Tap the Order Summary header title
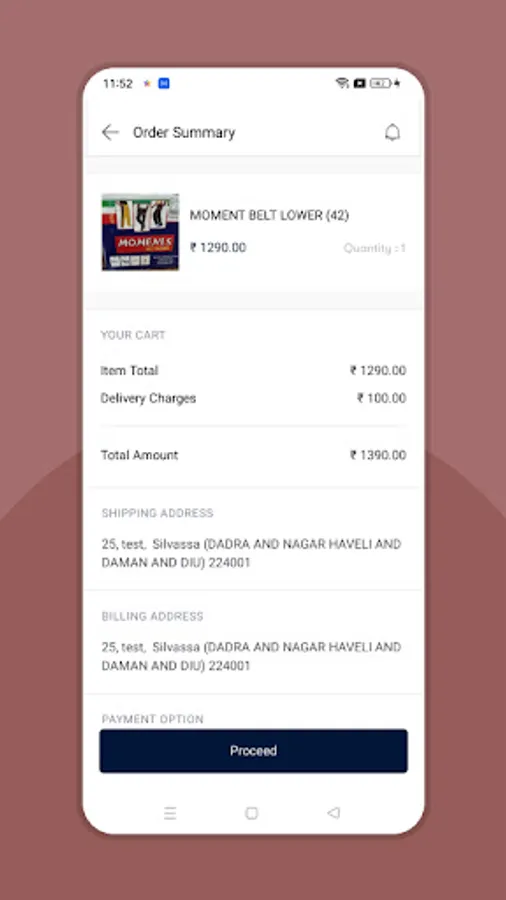Image resolution: width=506 pixels, height=900 pixels. (x=184, y=133)
